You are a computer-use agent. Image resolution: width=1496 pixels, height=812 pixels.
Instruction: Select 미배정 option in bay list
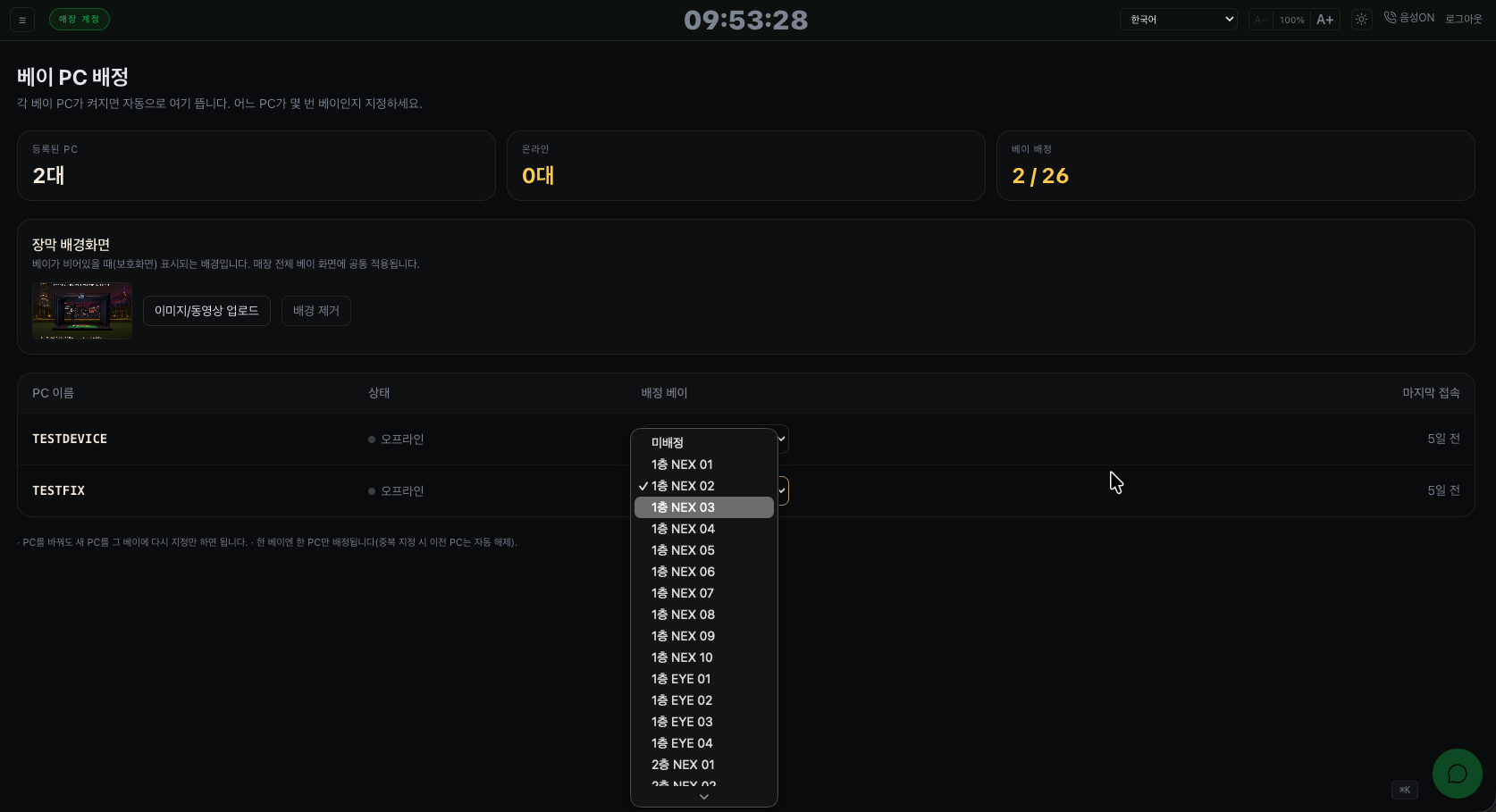click(704, 443)
